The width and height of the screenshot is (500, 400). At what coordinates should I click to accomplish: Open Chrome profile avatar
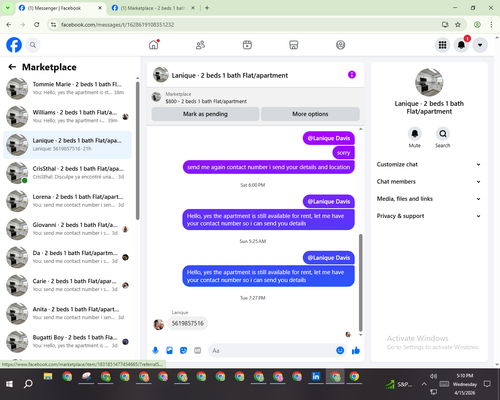477,25
